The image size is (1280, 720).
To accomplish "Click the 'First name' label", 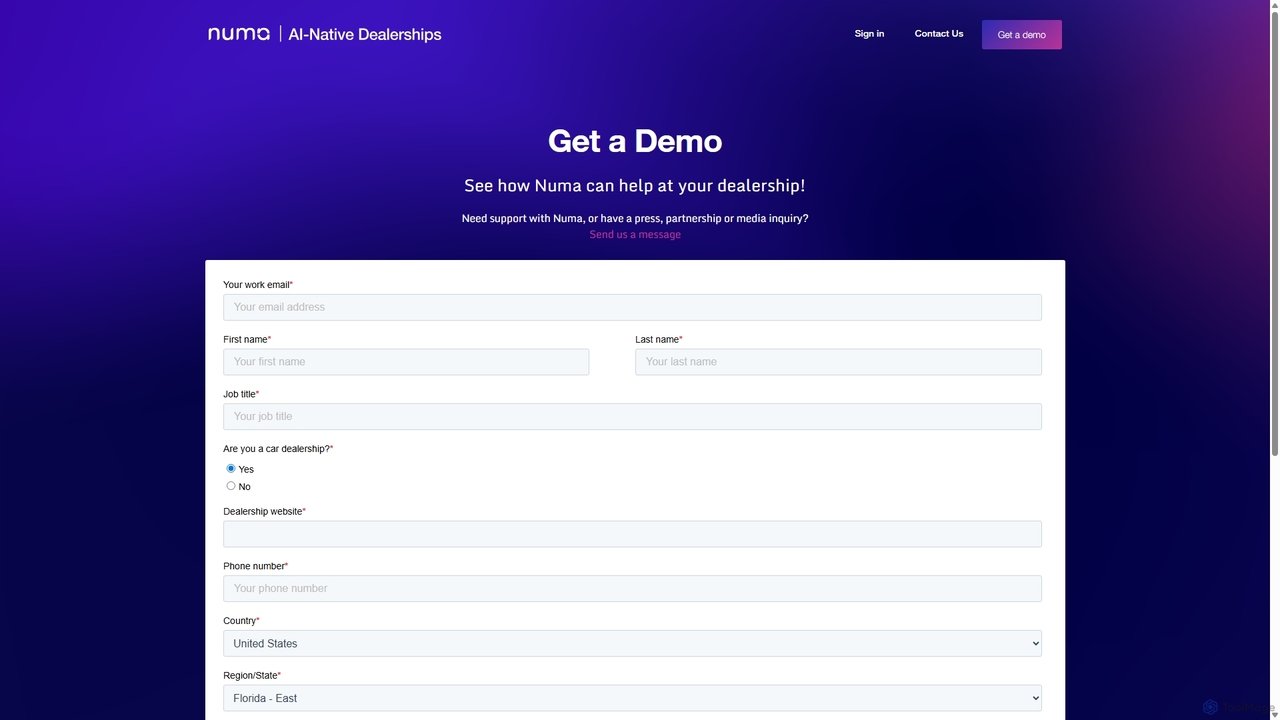I will point(245,340).
